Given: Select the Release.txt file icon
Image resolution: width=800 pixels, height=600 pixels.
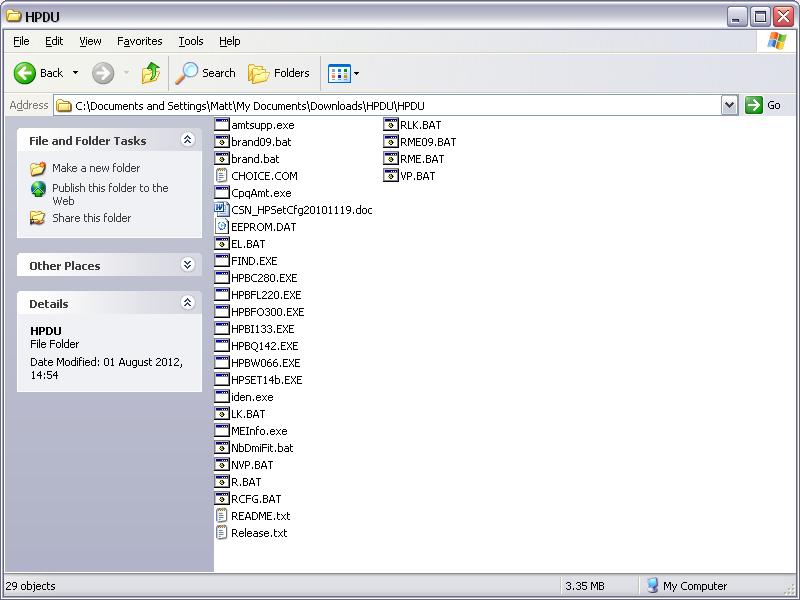Looking at the screenshot, I should pyautogui.click(x=221, y=533).
